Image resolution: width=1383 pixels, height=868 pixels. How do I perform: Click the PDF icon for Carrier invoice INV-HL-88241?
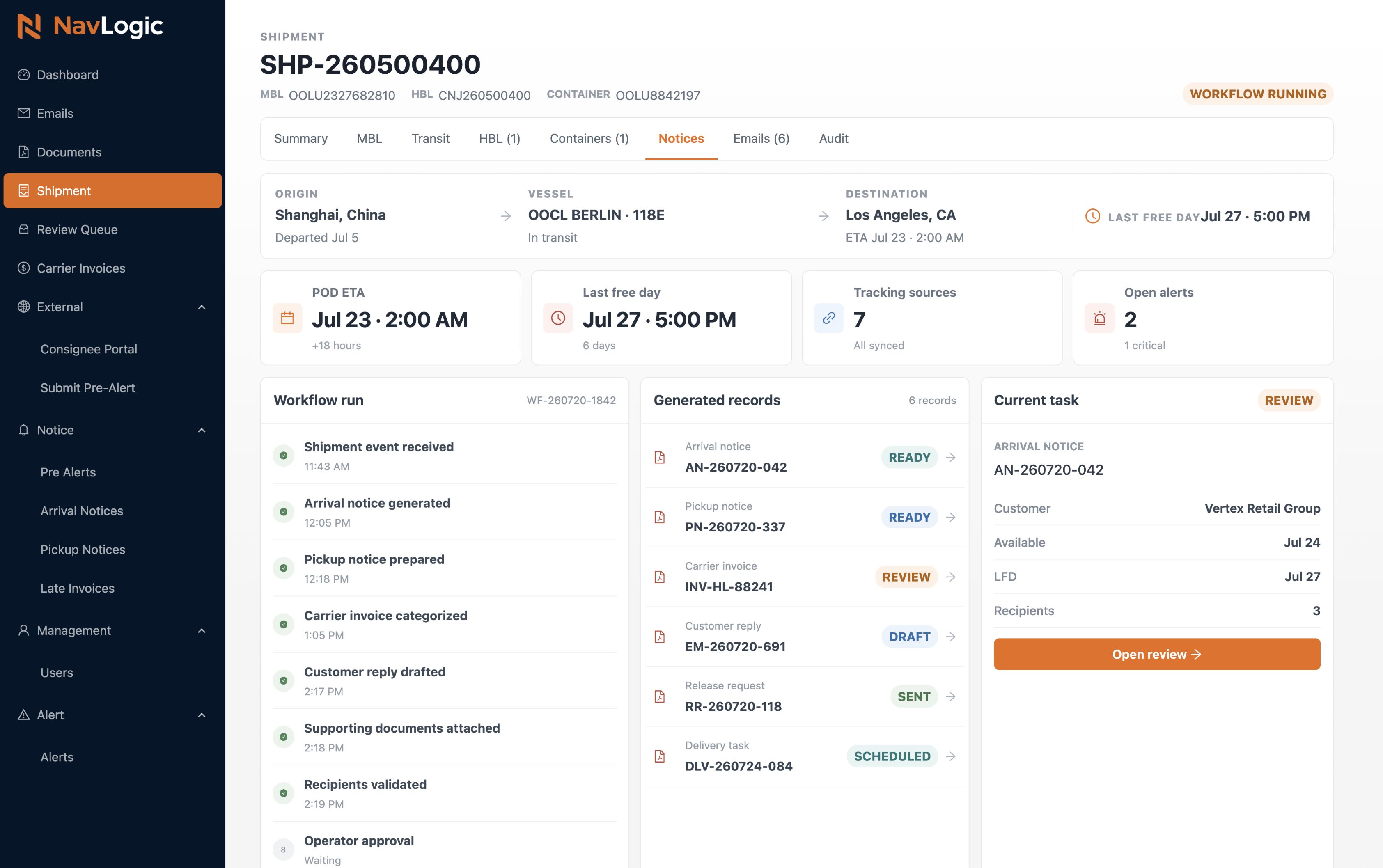pos(660,577)
